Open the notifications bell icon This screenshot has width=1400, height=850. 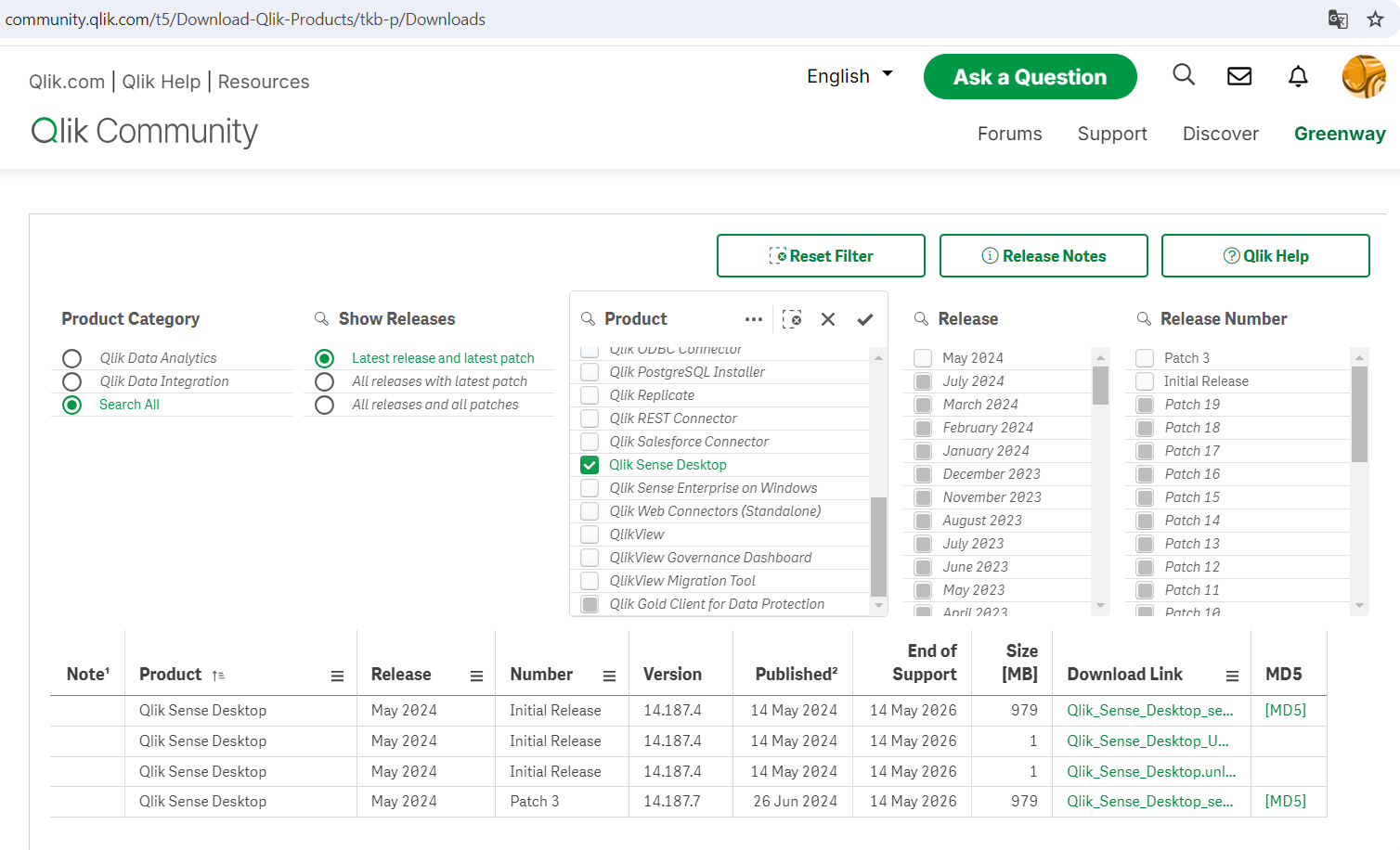(1298, 76)
